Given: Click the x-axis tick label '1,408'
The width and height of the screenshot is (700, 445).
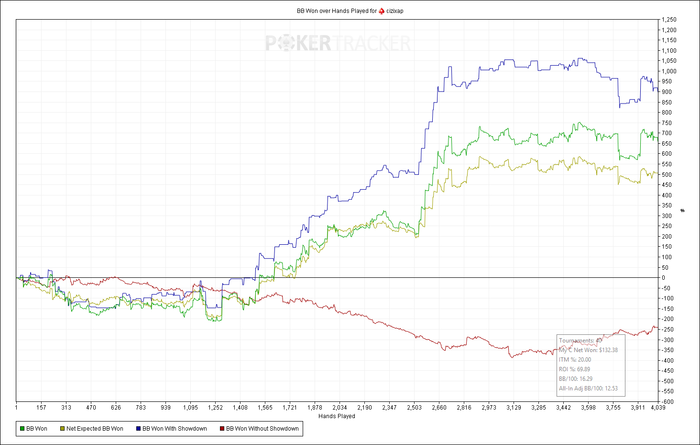Looking at the screenshot, I should coord(240,408).
